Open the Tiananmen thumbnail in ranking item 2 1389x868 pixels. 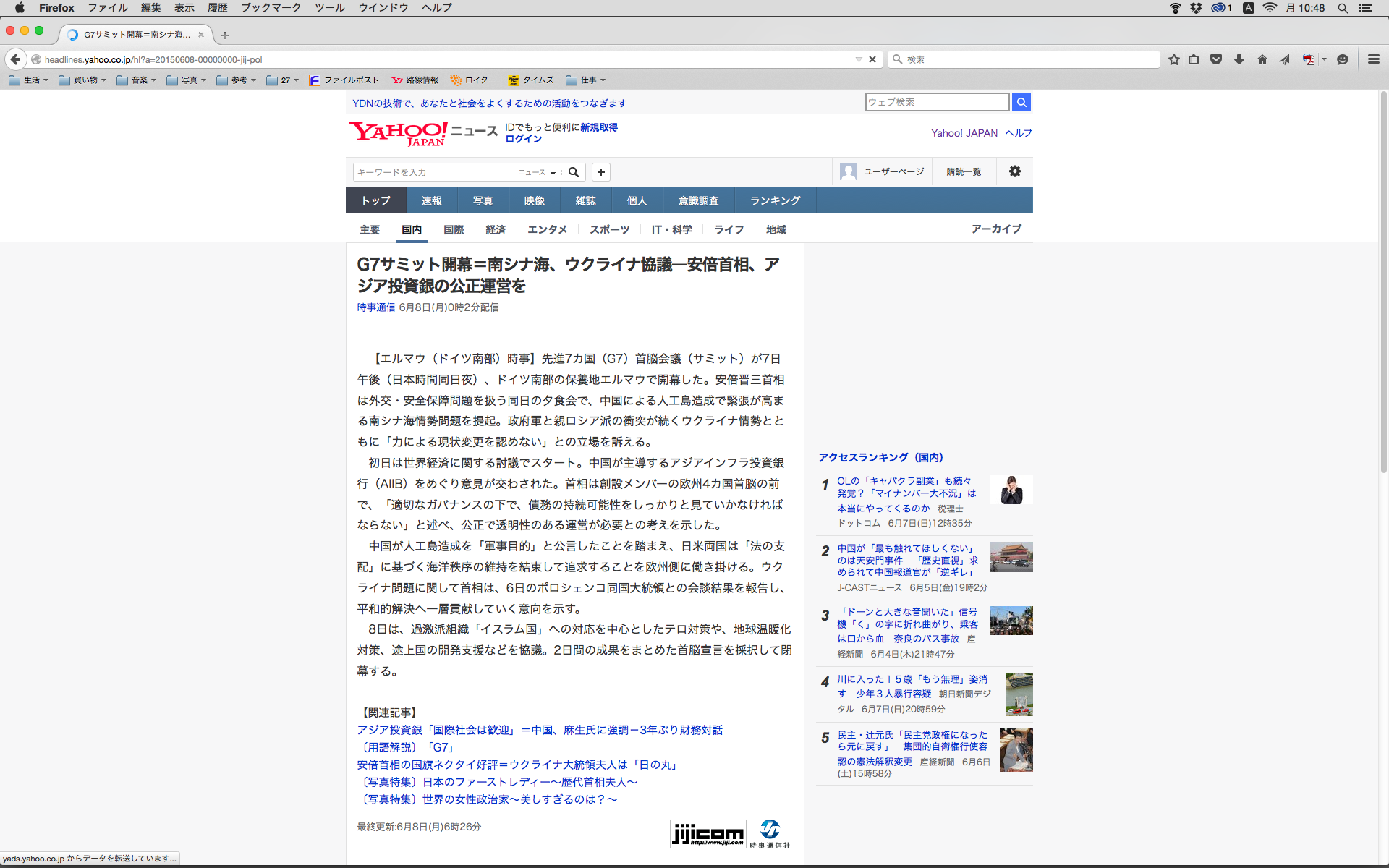point(1011,557)
